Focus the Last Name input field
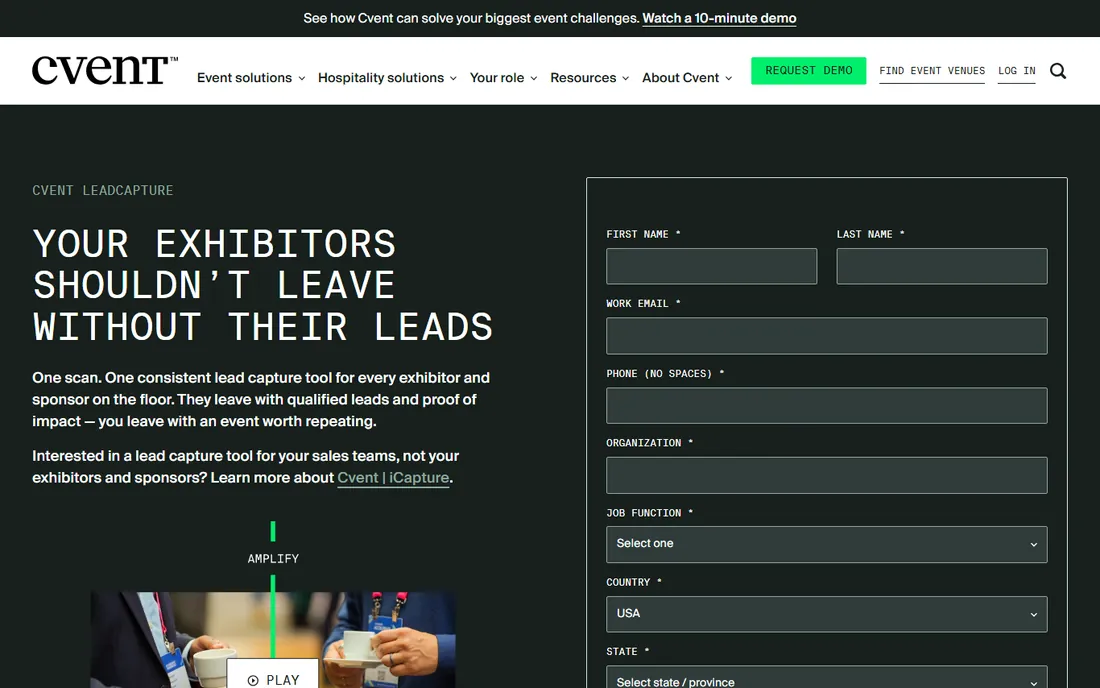The width and height of the screenshot is (1100, 688). pos(941,266)
